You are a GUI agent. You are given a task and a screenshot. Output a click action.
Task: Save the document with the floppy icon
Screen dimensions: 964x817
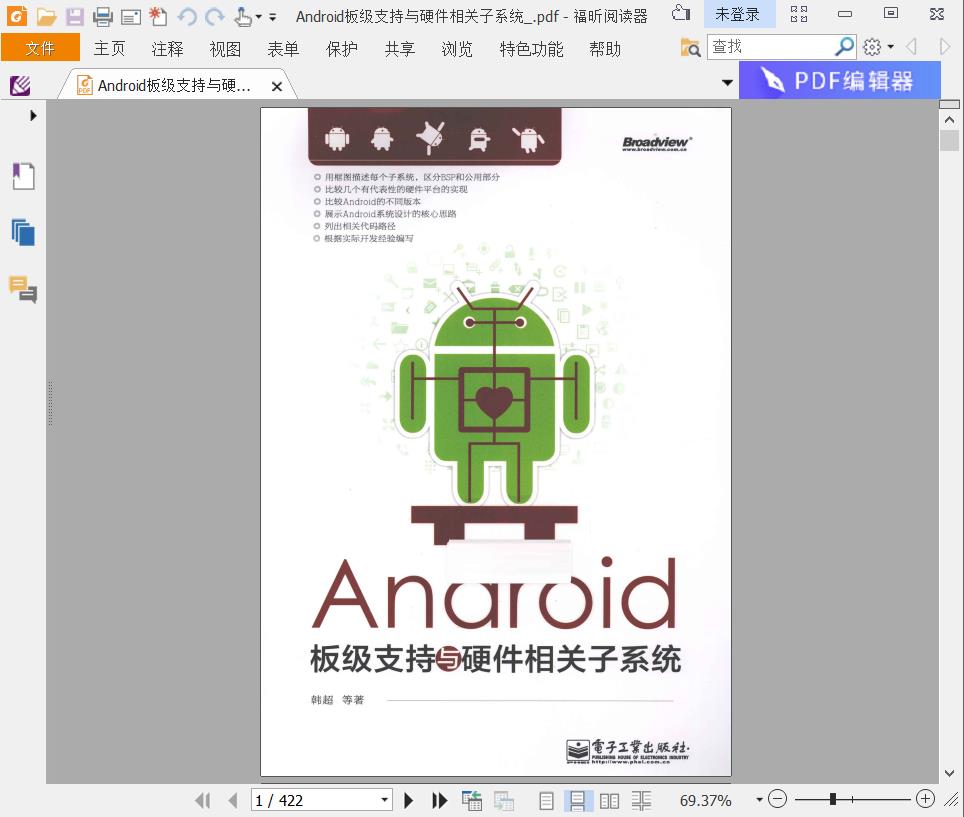74,17
